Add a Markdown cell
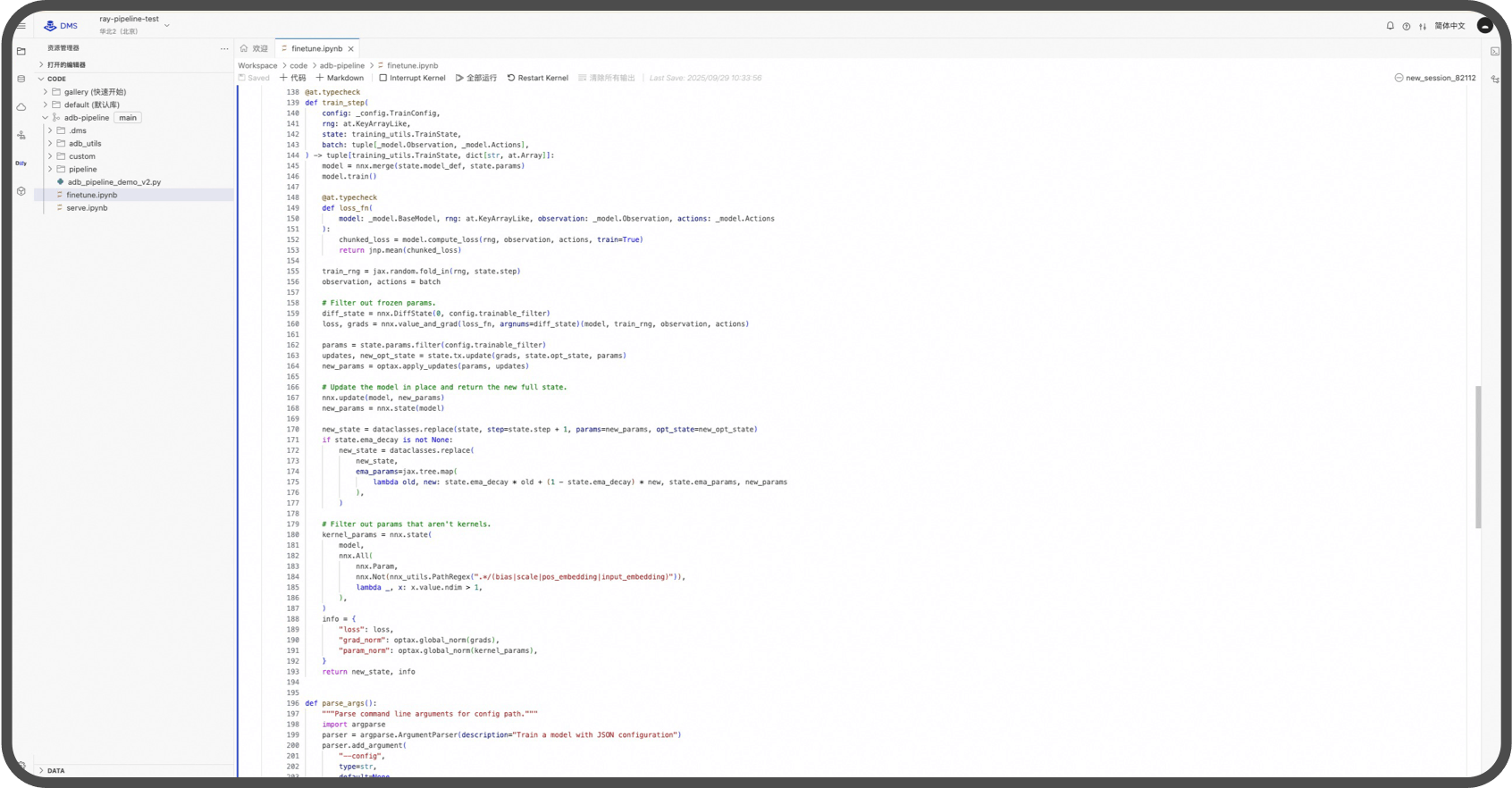The height and width of the screenshot is (788, 1512). (x=340, y=78)
